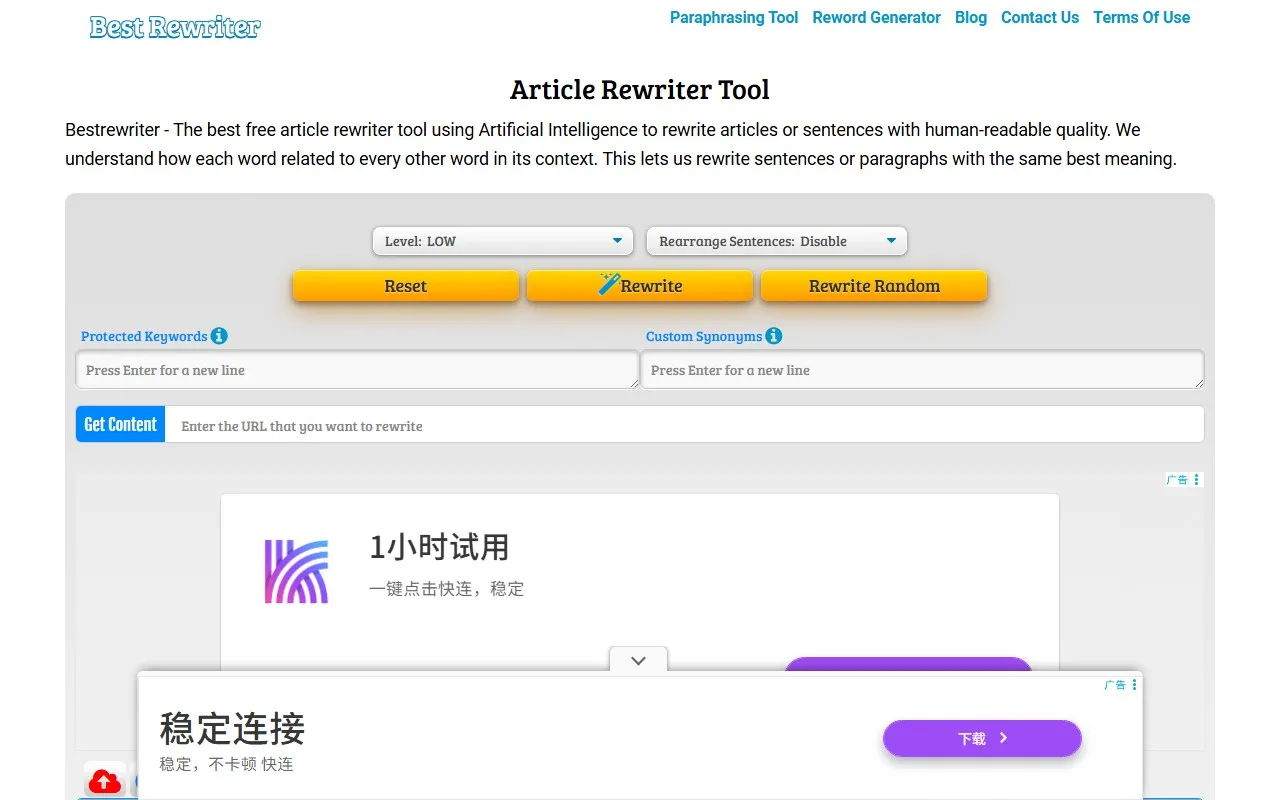This screenshot has height=800, width=1280.
Task: Click the red cloud upload icon
Action: [105, 781]
